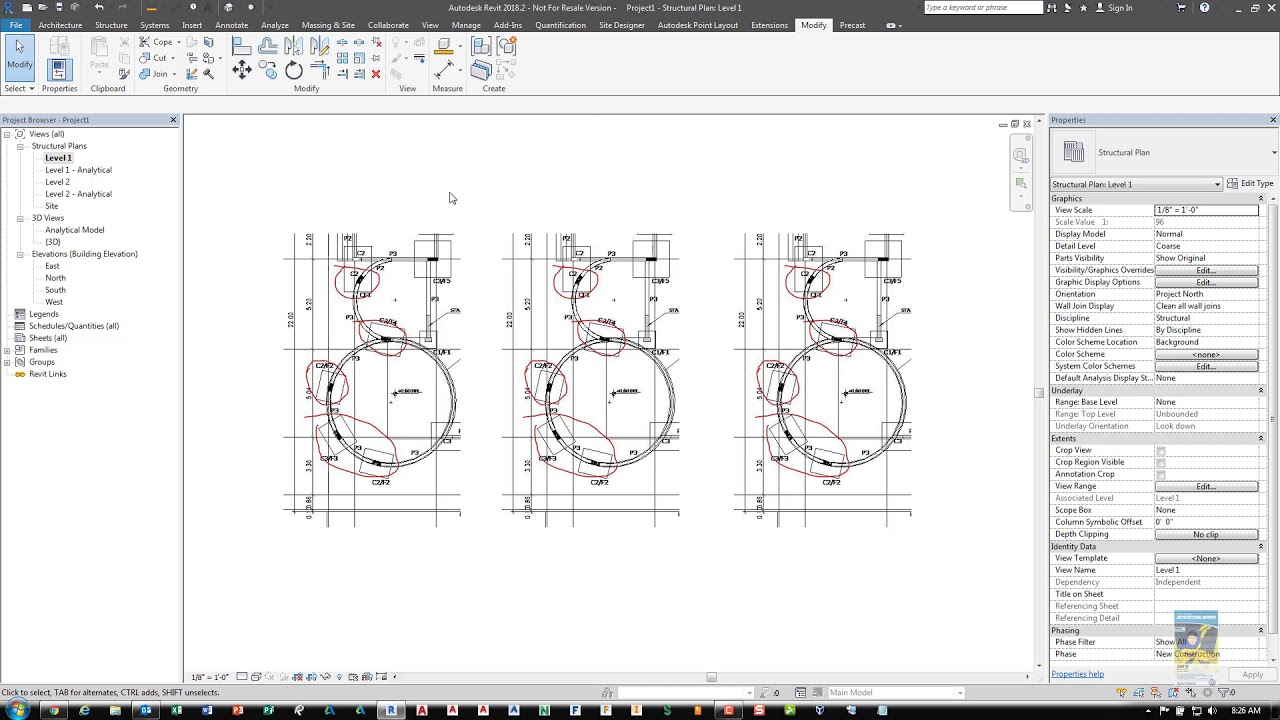Open the File menu
1280x720 pixels.
tap(16, 25)
